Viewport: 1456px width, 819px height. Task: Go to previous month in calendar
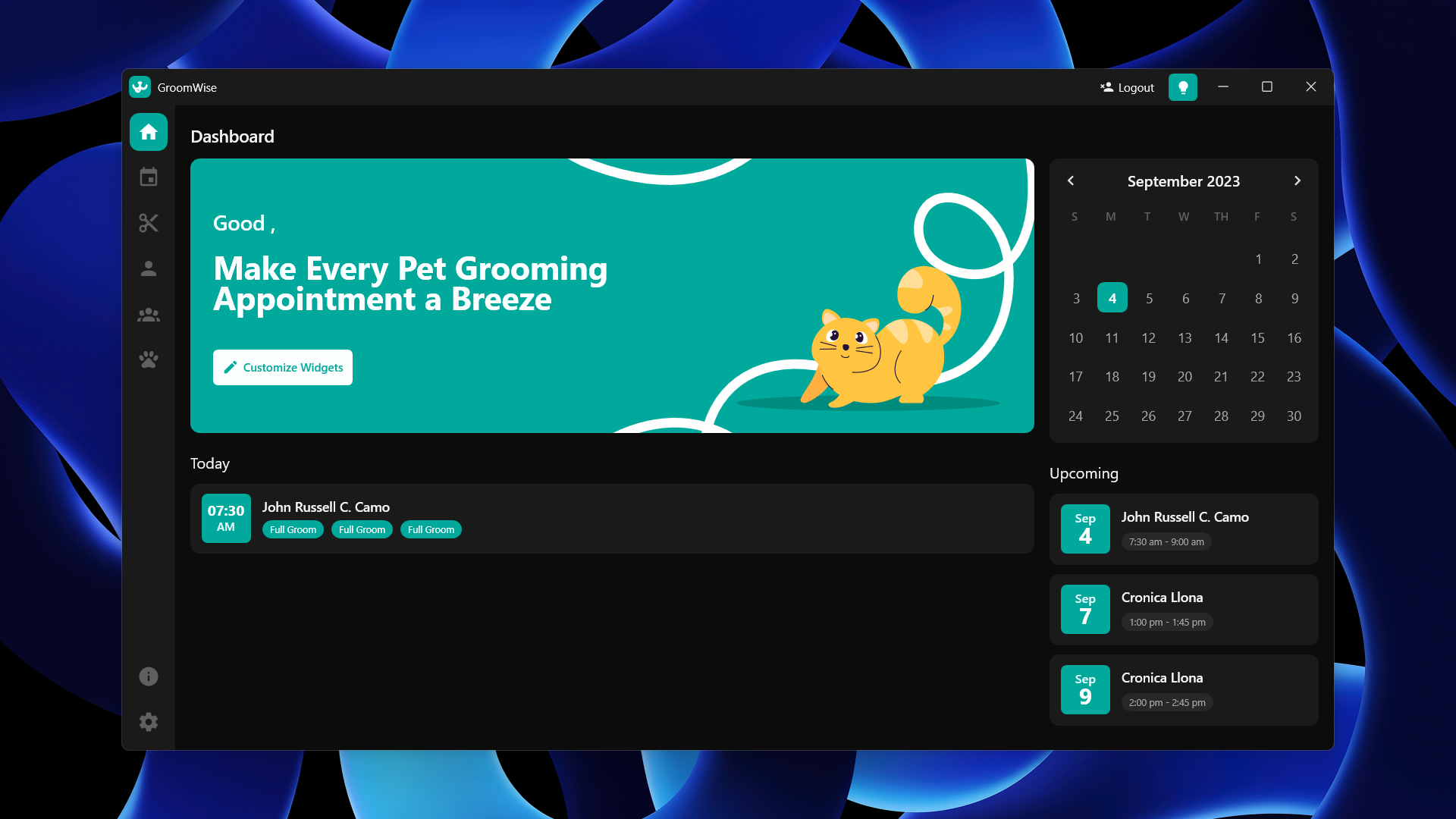tap(1071, 180)
